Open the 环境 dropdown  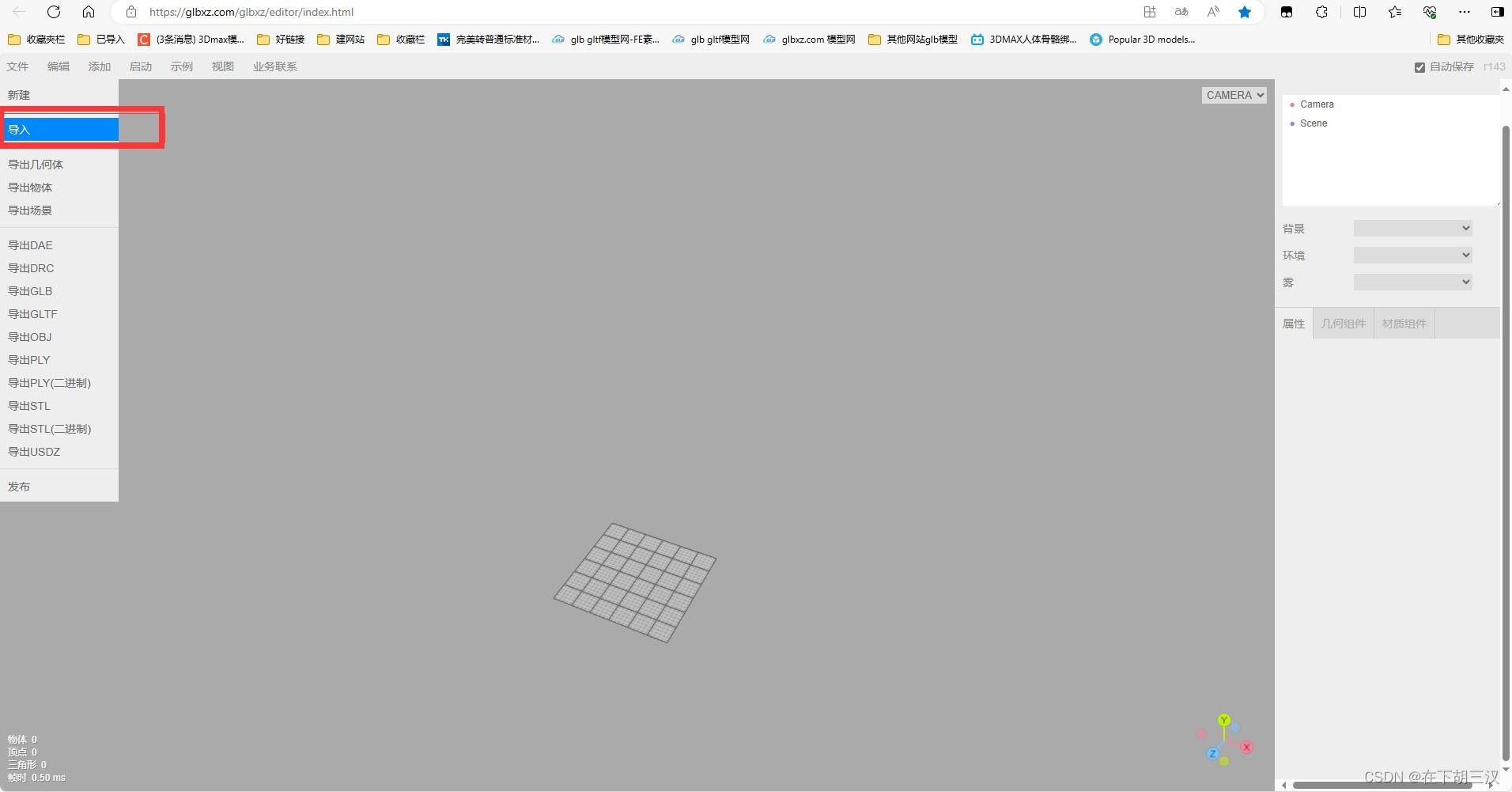point(1412,255)
